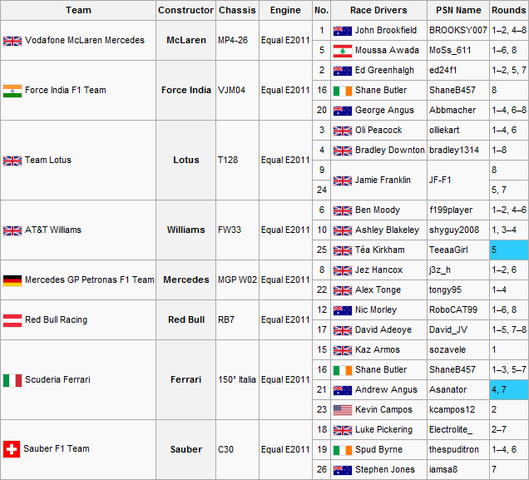Image resolution: width=529 pixels, height=480 pixels.
Task: Click the Australian flag beside Stephen Jones
Action: pos(342,470)
